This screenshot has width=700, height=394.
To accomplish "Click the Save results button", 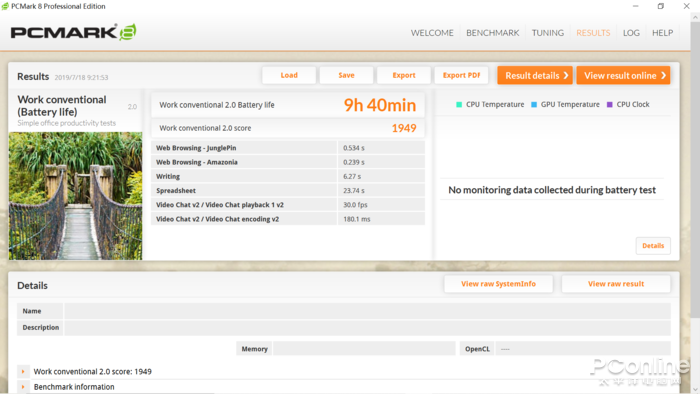I will pos(346,75).
